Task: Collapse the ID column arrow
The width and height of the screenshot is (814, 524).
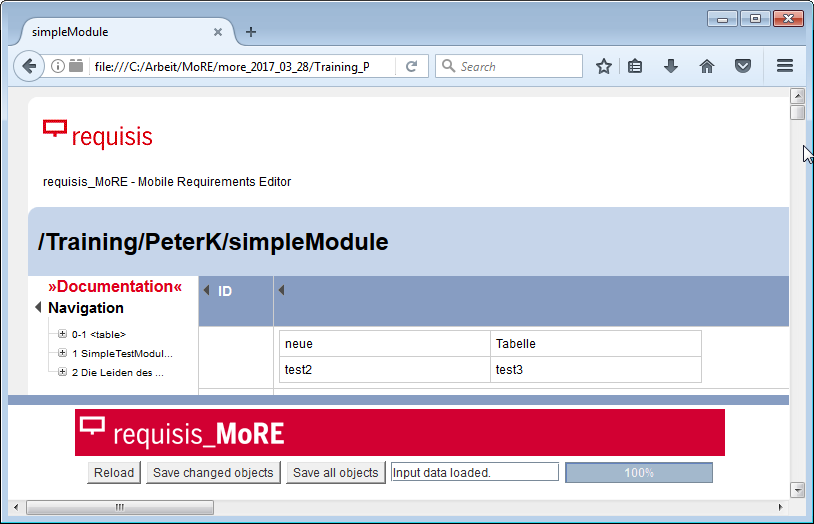Action: [207, 290]
